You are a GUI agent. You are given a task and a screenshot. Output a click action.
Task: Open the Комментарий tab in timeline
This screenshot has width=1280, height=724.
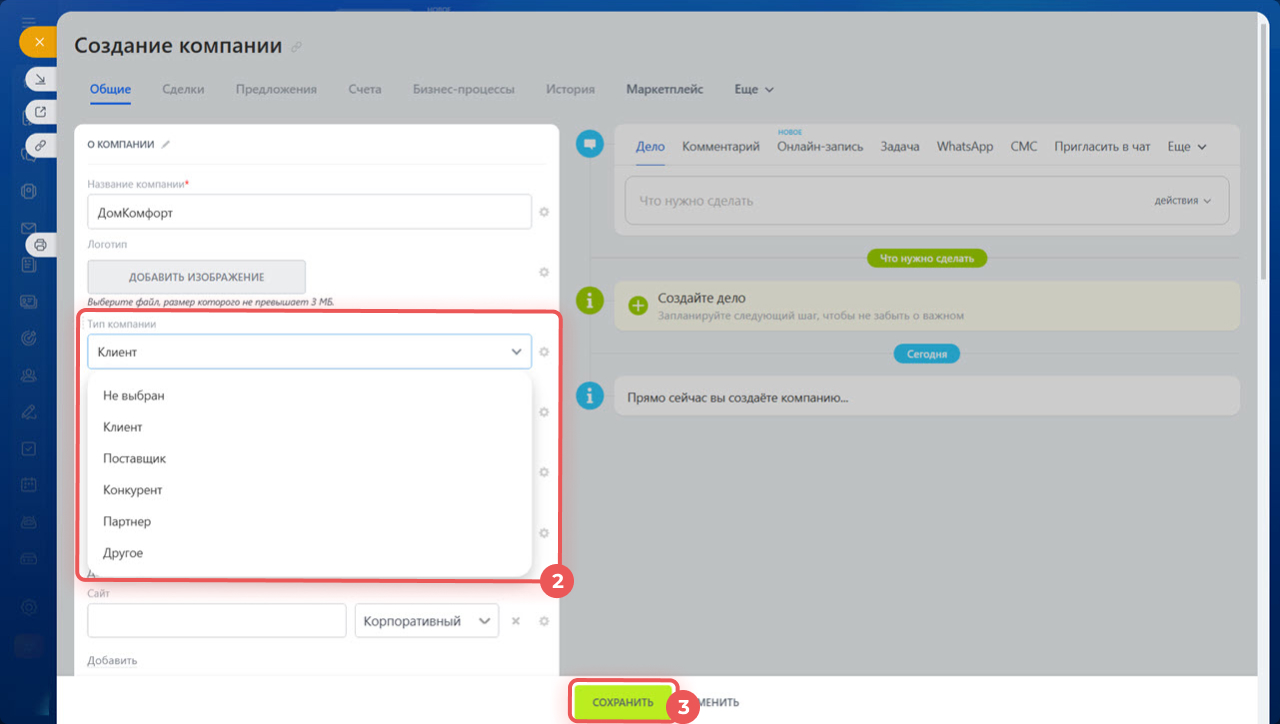[x=720, y=146]
